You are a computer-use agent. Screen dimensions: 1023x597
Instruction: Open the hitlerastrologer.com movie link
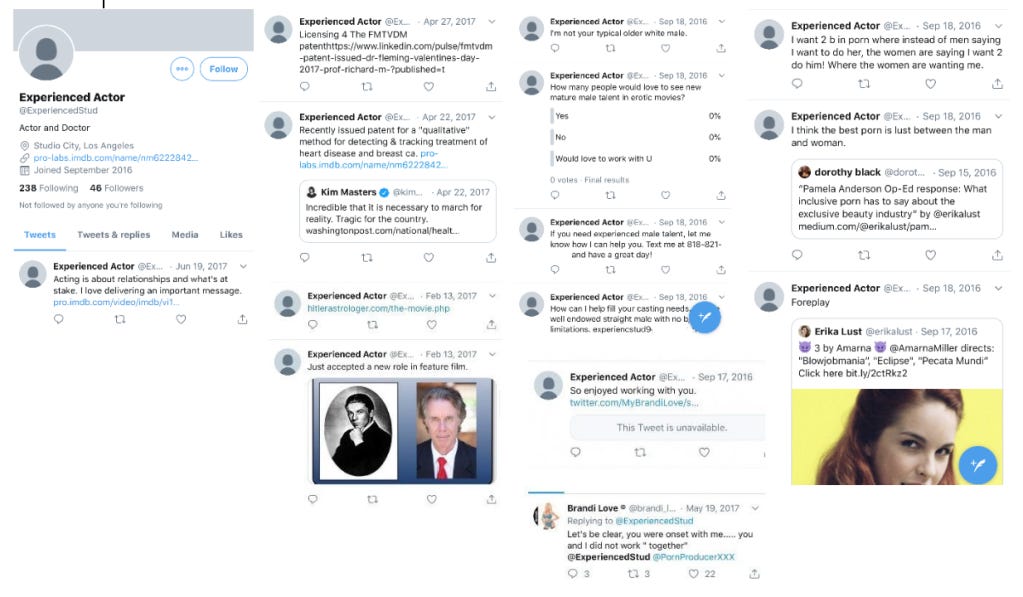coord(378,308)
